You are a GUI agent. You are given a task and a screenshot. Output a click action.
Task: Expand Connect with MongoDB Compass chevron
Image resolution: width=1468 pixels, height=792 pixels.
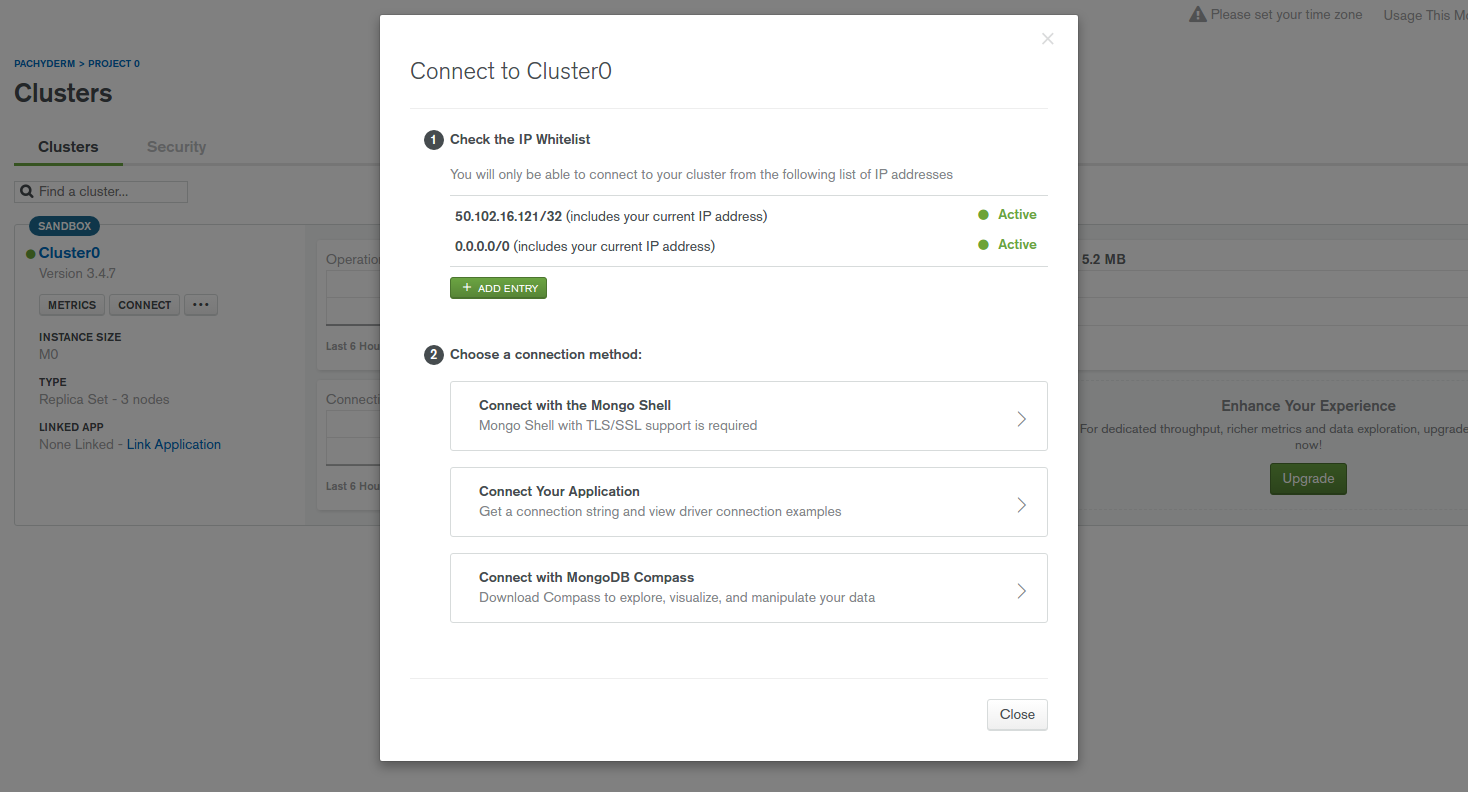1021,591
